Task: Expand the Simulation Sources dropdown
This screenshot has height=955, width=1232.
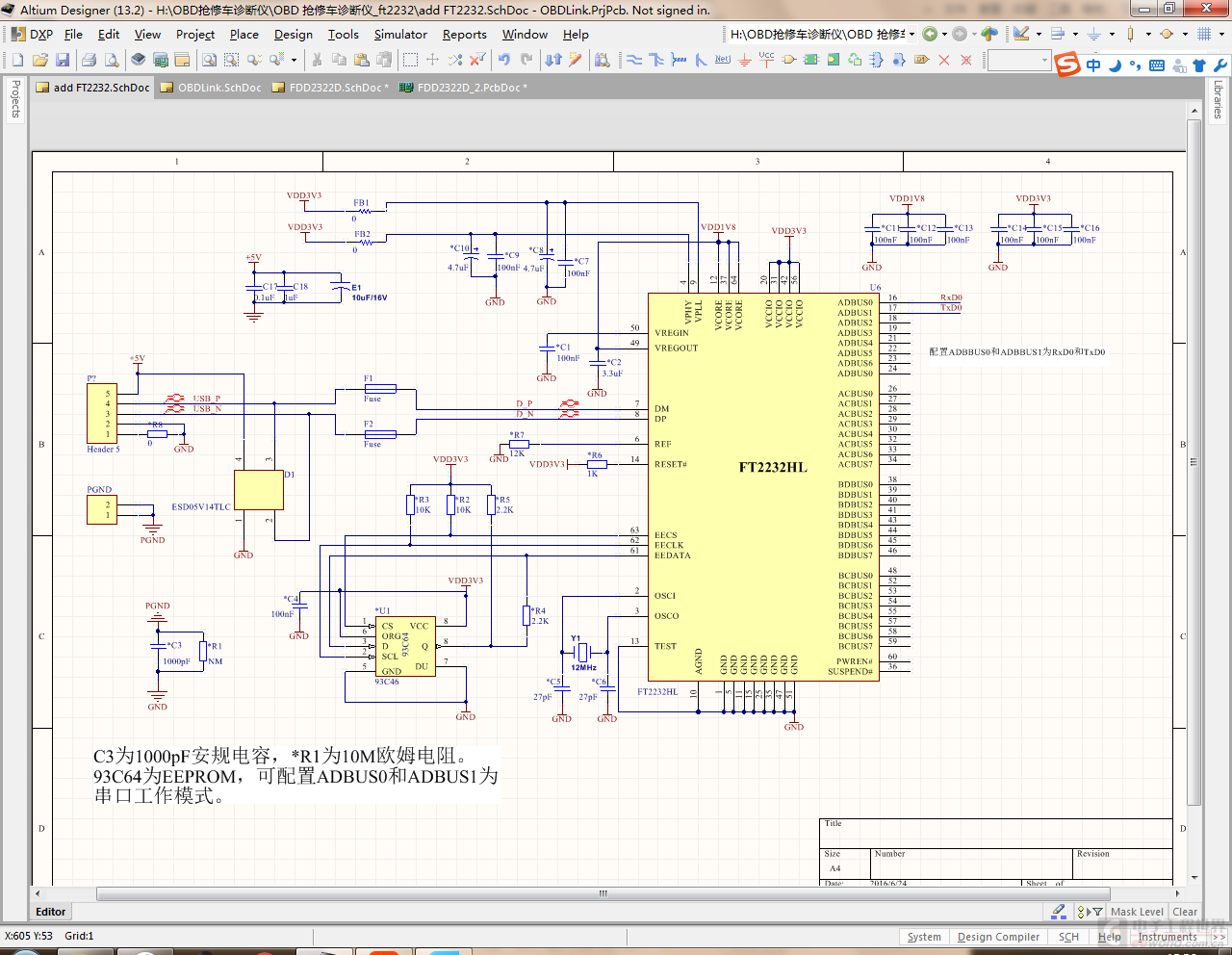Action: coord(1185,34)
